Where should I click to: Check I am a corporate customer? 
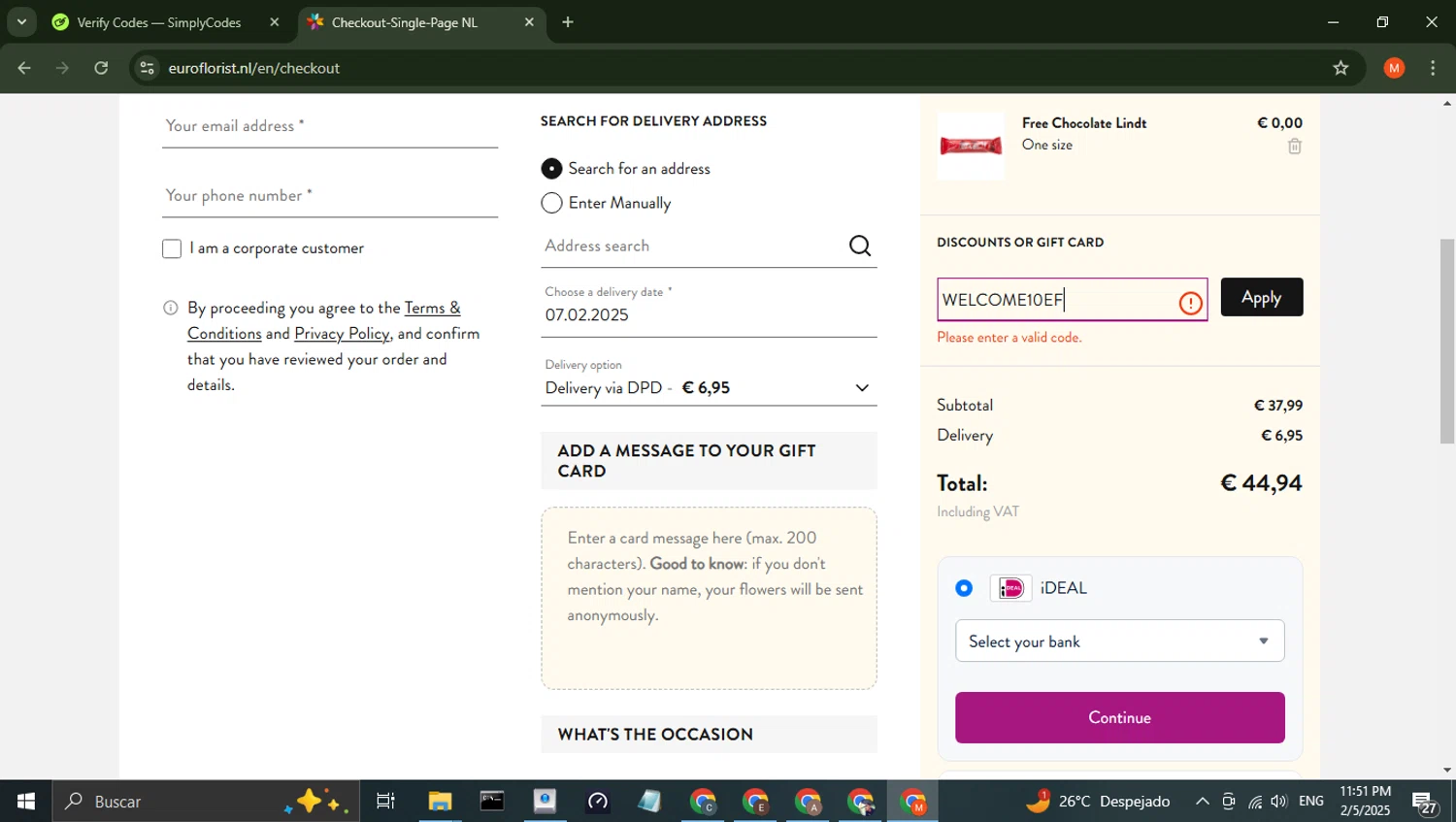click(x=172, y=248)
